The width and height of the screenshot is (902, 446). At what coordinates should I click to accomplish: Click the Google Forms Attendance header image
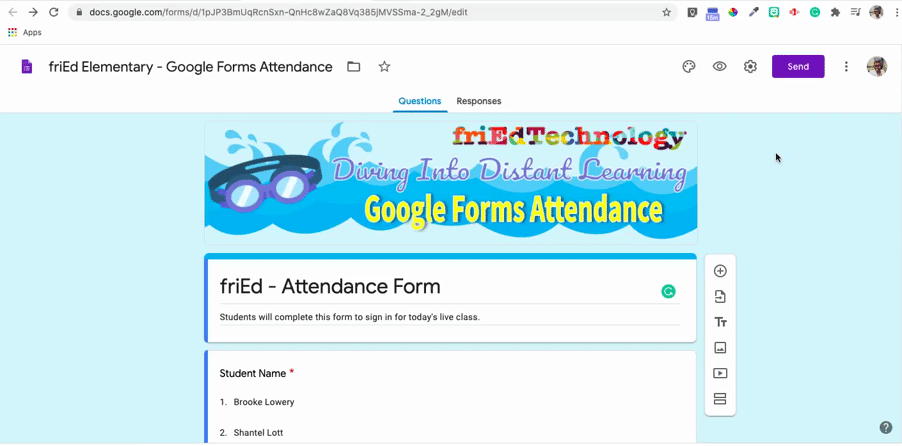point(450,183)
